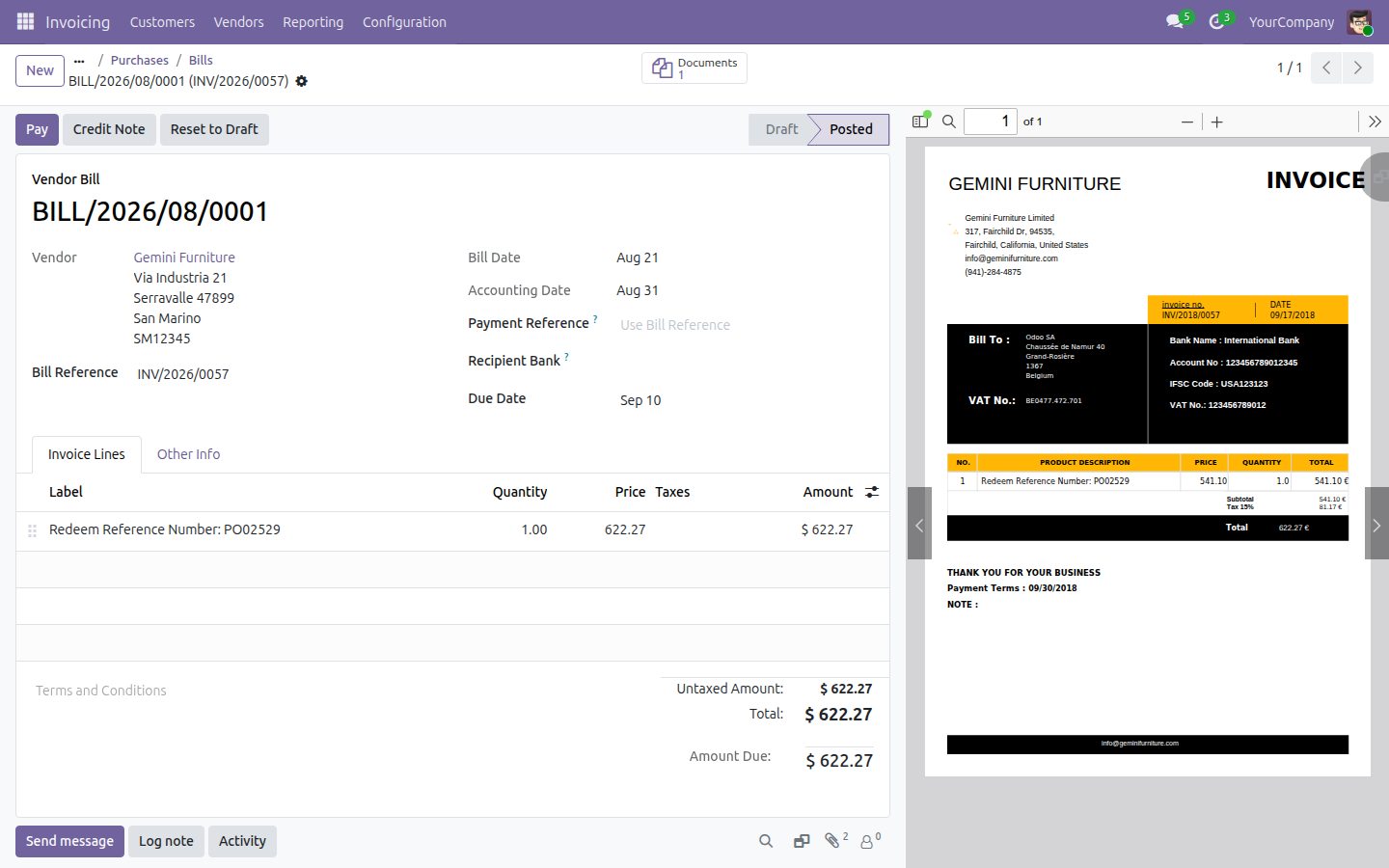Select the Posted status stage
This screenshot has width=1389, height=868.
(x=851, y=129)
